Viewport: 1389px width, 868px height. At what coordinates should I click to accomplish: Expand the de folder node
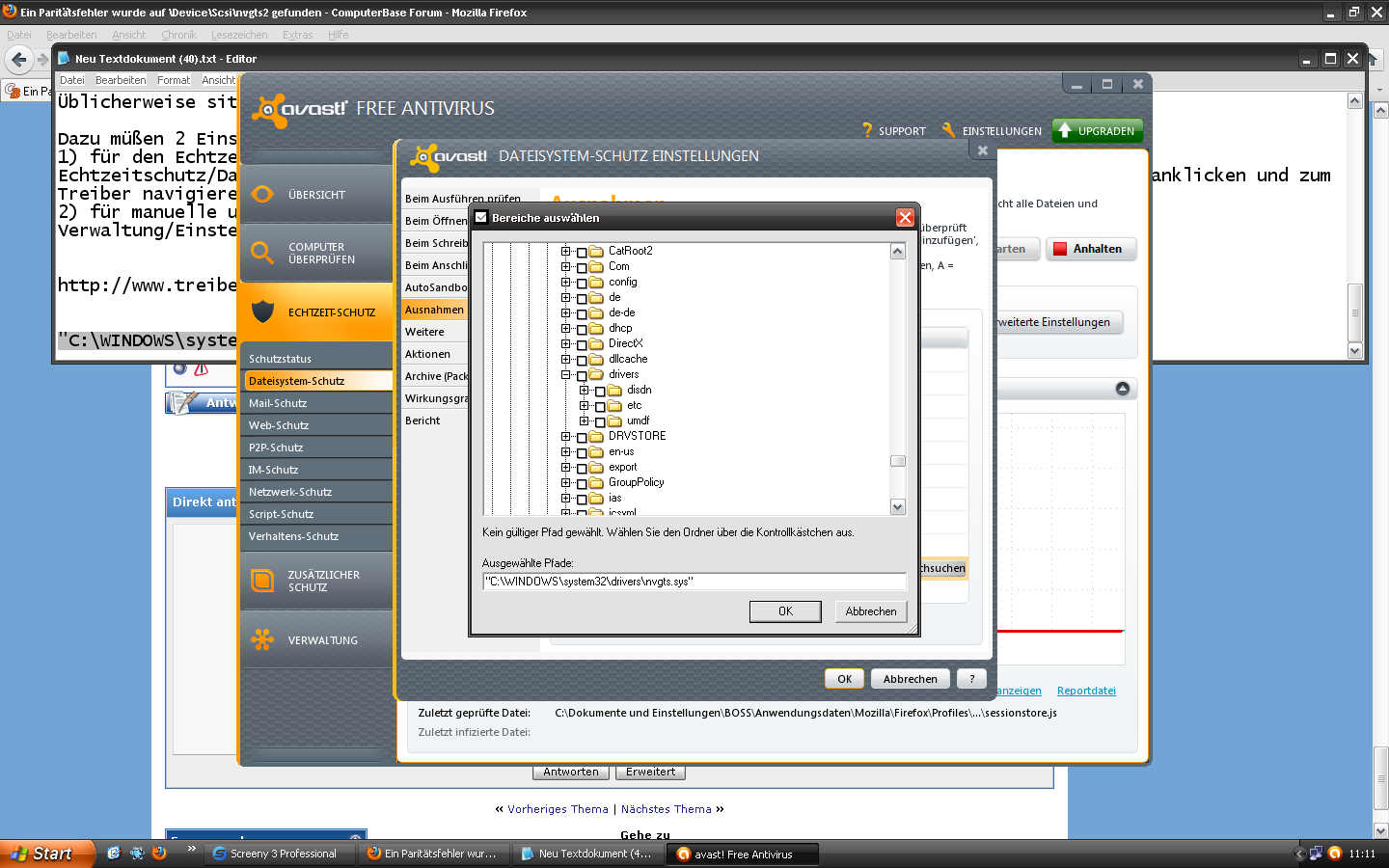tap(566, 297)
